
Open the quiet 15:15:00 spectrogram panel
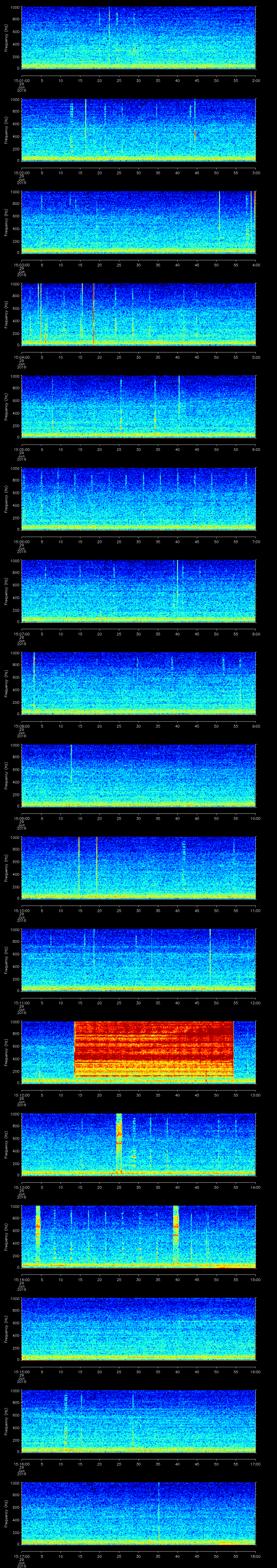coord(138,1329)
